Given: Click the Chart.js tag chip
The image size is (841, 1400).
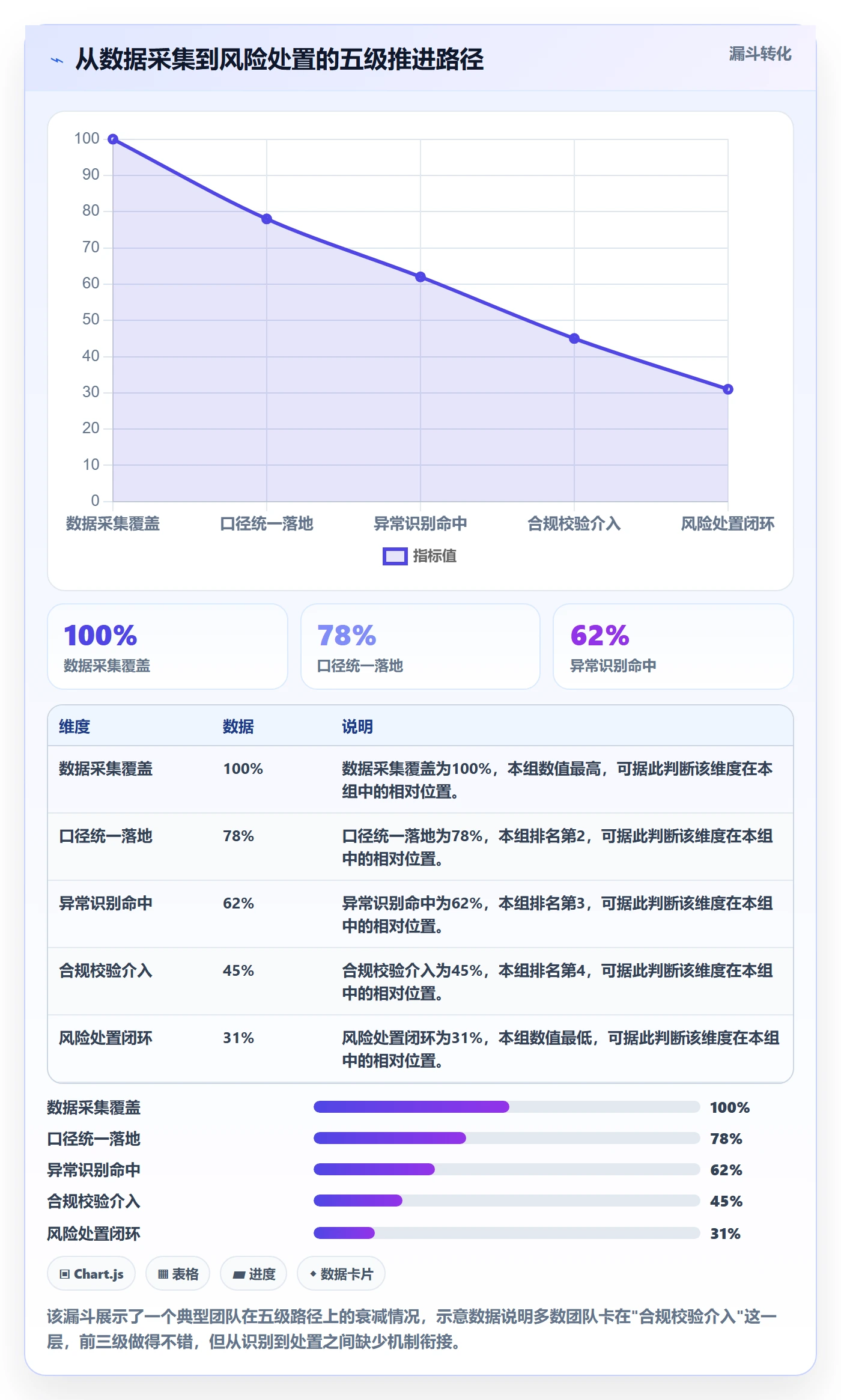Looking at the screenshot, I should (x=91, y=1273).
